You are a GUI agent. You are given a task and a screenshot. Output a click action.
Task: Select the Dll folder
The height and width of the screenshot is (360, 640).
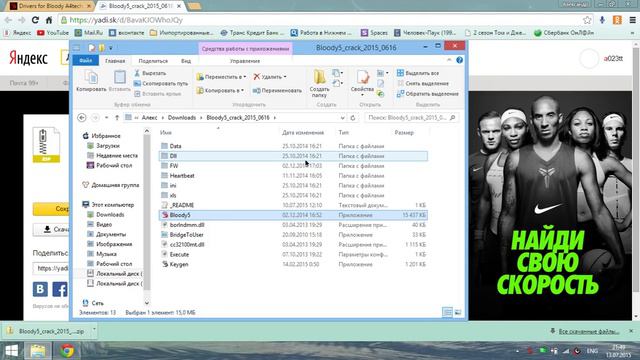(293, 156)
